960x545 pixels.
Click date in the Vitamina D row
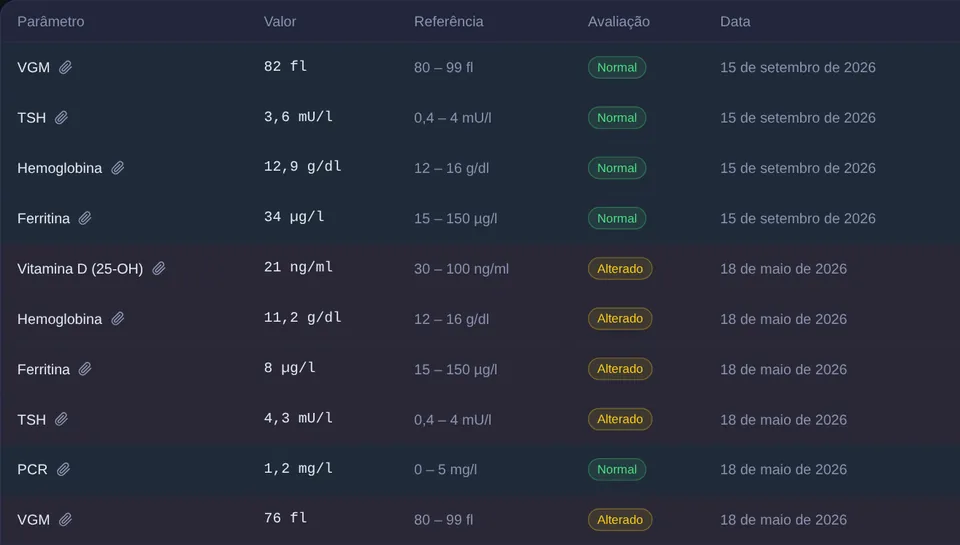[x=783, y=269]
